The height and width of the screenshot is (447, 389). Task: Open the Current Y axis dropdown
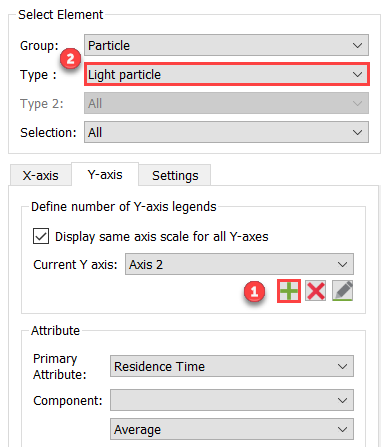(239, 264)
